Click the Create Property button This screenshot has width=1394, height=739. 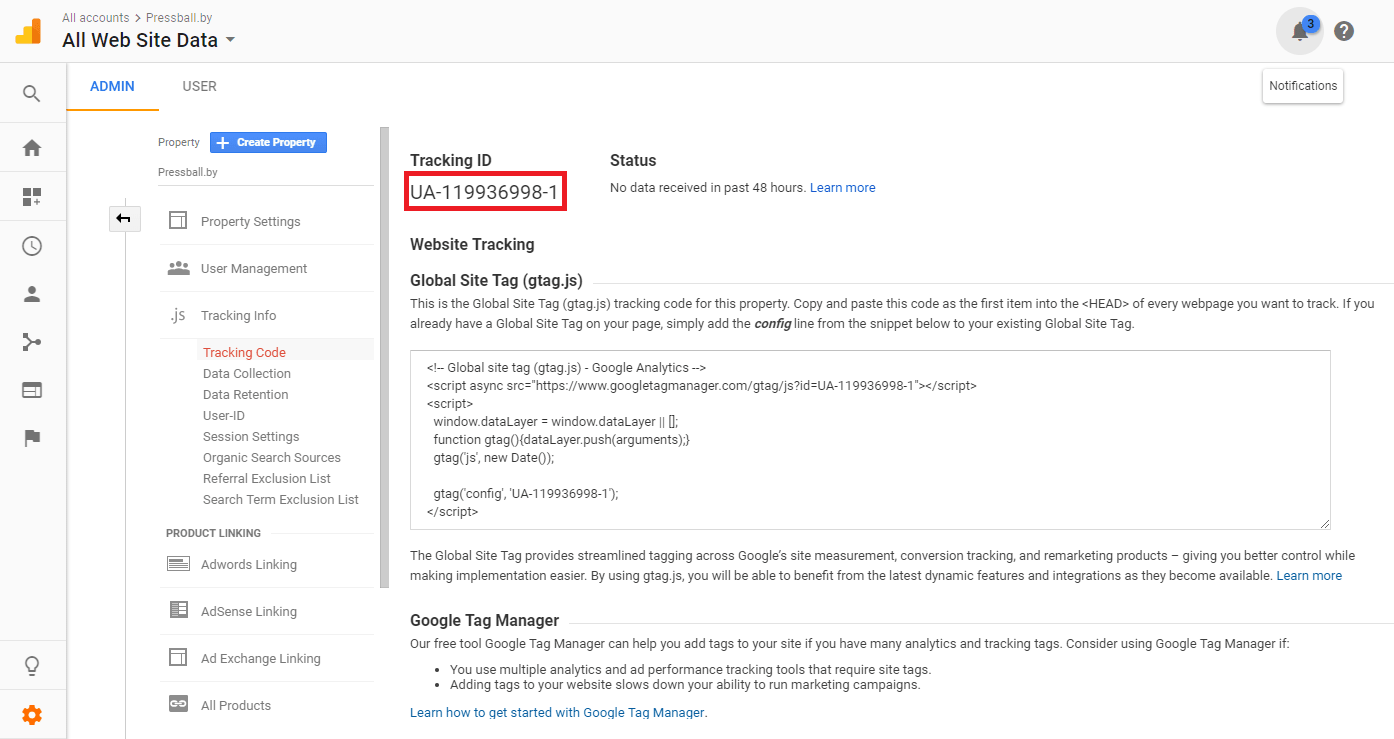point(268,142)
